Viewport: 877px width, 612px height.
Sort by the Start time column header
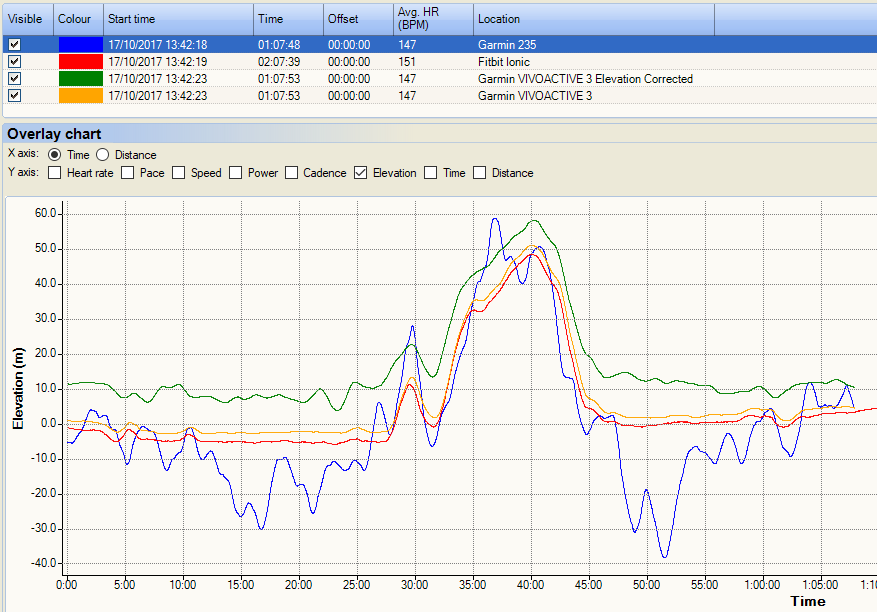point(177,19)
